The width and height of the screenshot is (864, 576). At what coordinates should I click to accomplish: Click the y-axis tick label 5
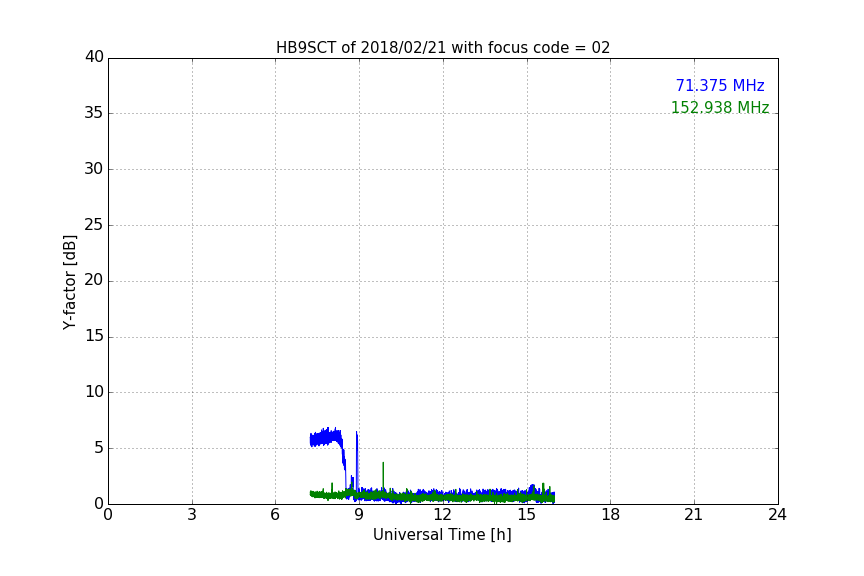pos(99,448)
